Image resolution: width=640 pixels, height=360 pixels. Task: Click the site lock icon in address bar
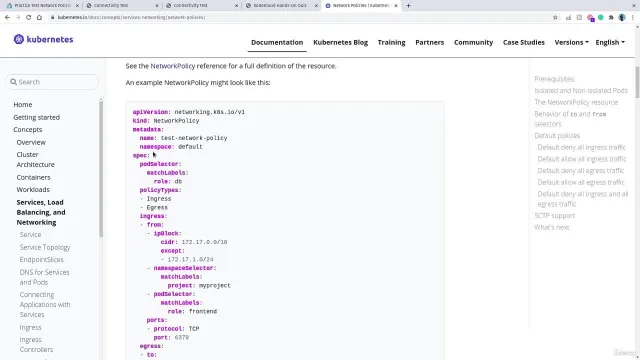(53, 18)
